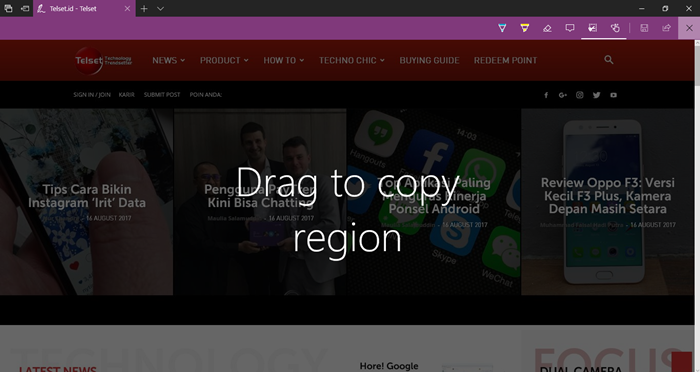Save the web note
The width and height of the screenshot is (700, 372).
click(x=644, y=28)
